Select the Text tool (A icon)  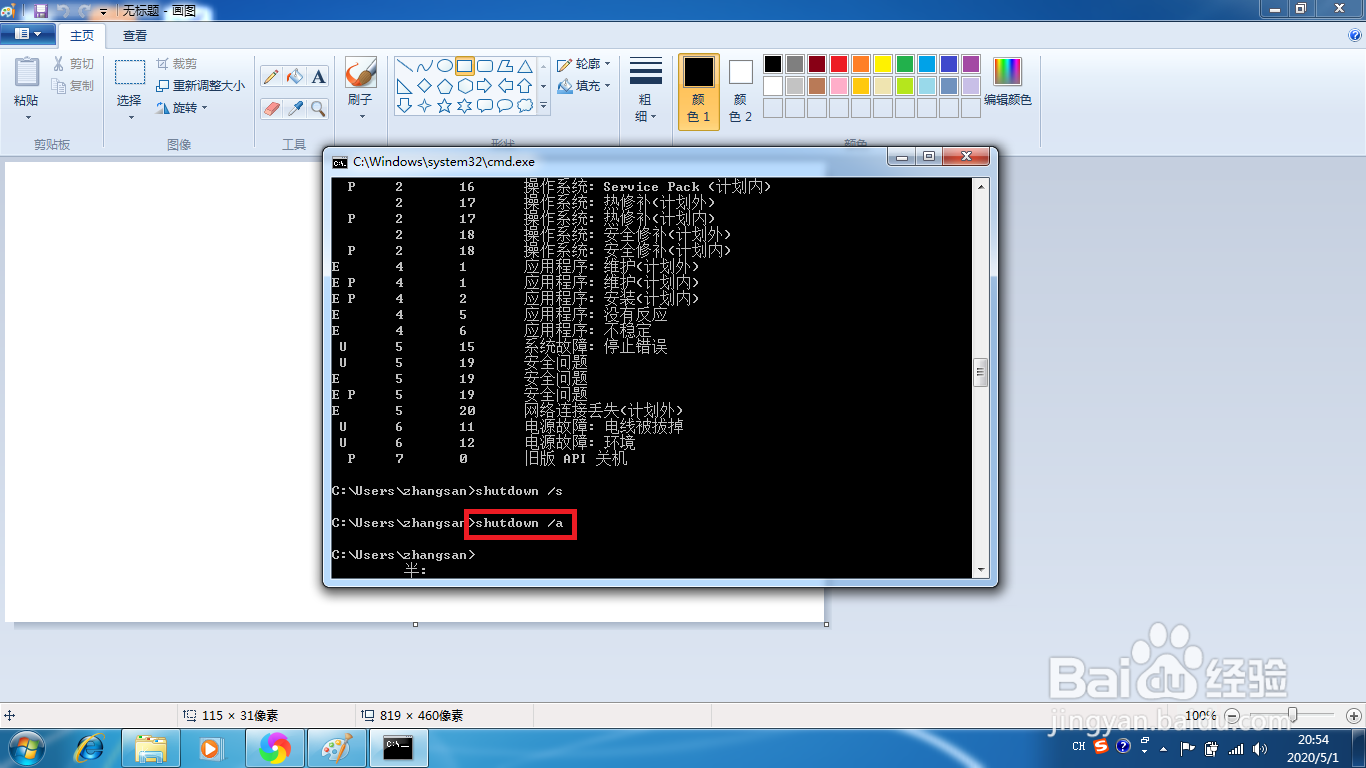click(x=318, y=76)
